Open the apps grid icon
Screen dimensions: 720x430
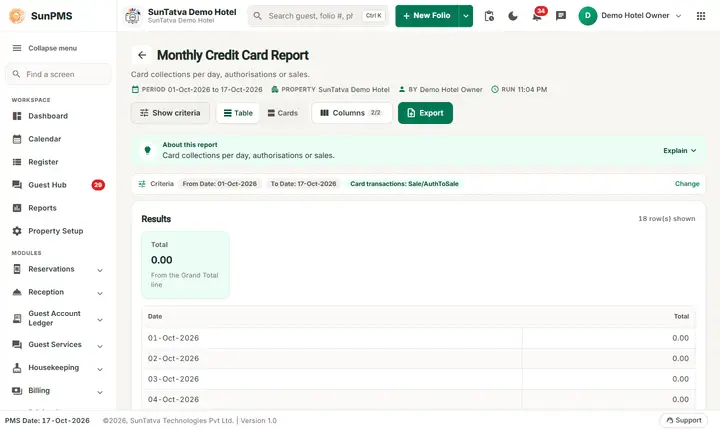tap(701, 16)
